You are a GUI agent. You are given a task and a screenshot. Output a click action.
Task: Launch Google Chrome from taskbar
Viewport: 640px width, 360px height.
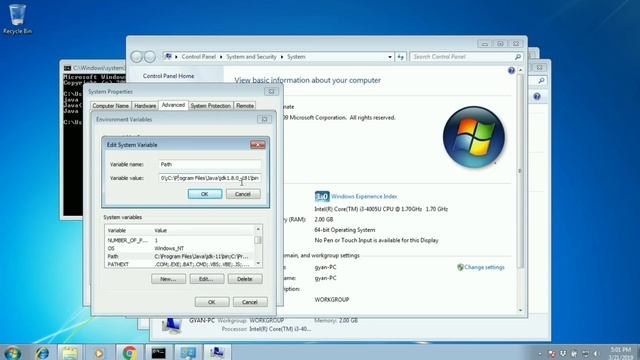[x=129, y=353]
